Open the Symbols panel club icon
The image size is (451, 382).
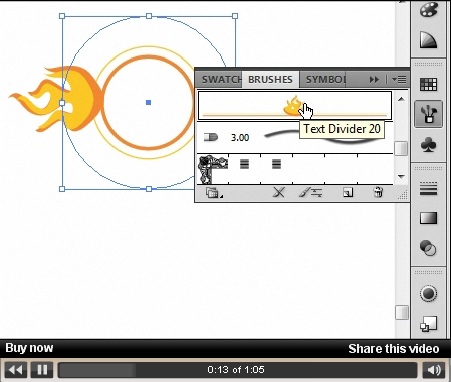pos(428,145)
